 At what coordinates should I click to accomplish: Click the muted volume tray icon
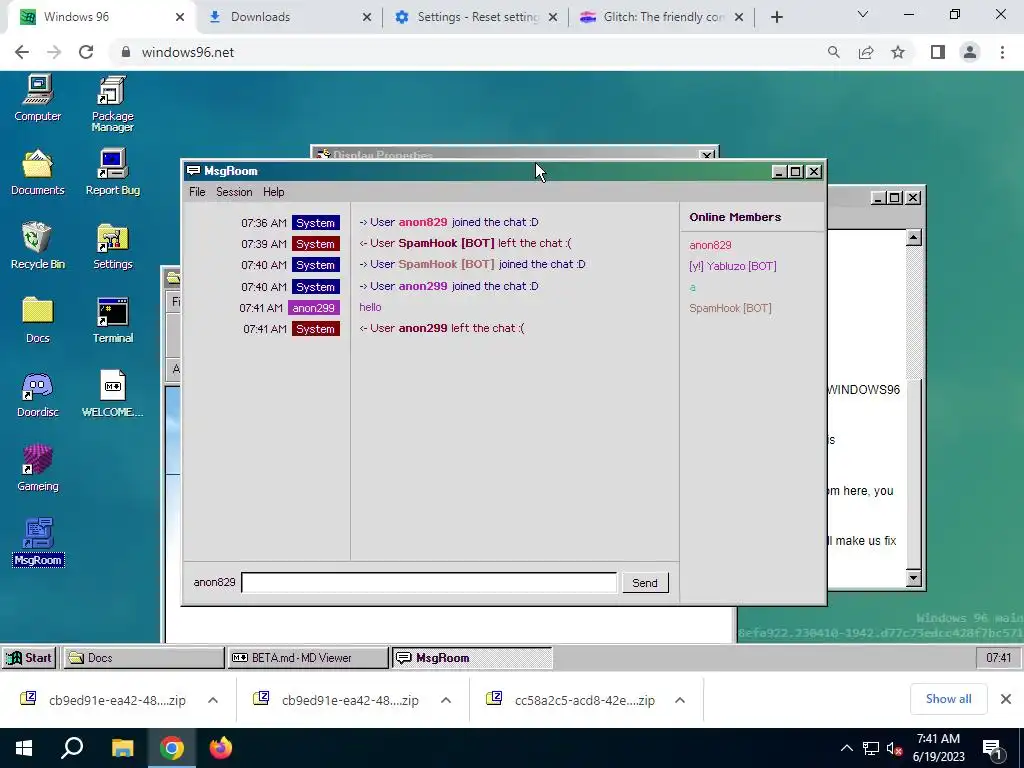895,748
